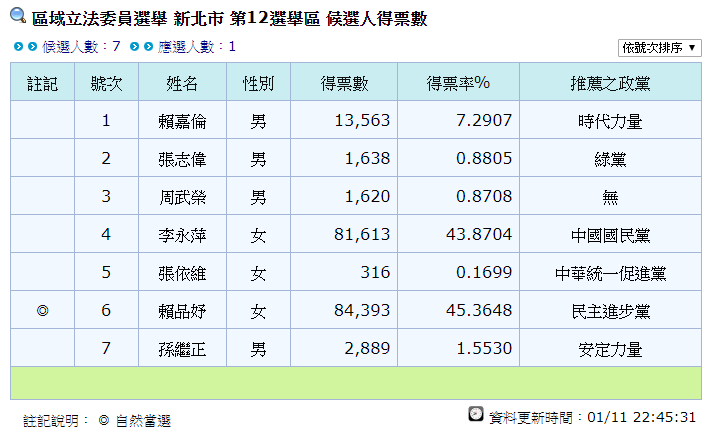Click vote percentage 0.8805
Viewport: 709px width, 441px height.
(x=484, y=159)
